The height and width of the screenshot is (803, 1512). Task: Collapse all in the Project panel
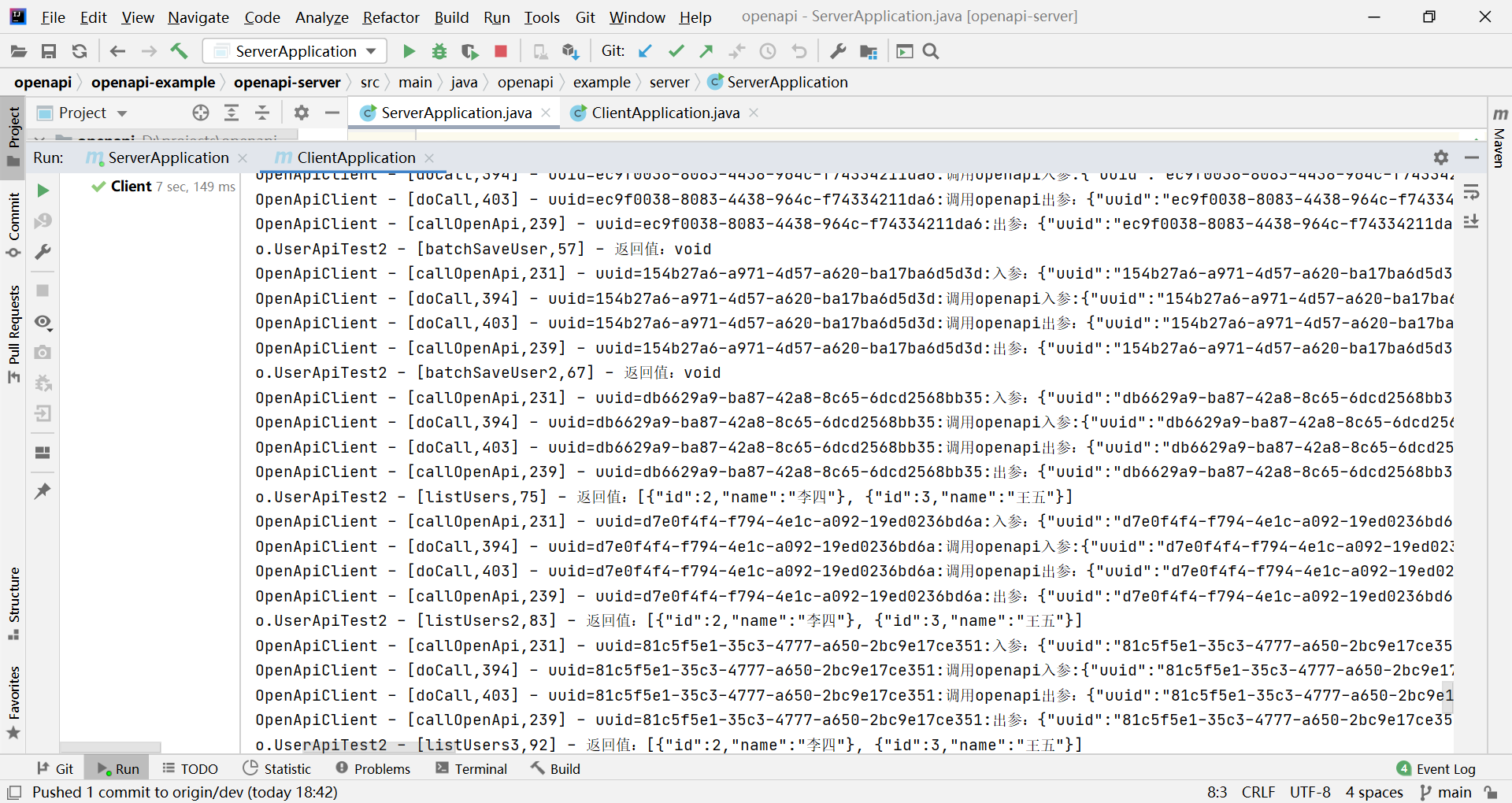click(262, 113)
